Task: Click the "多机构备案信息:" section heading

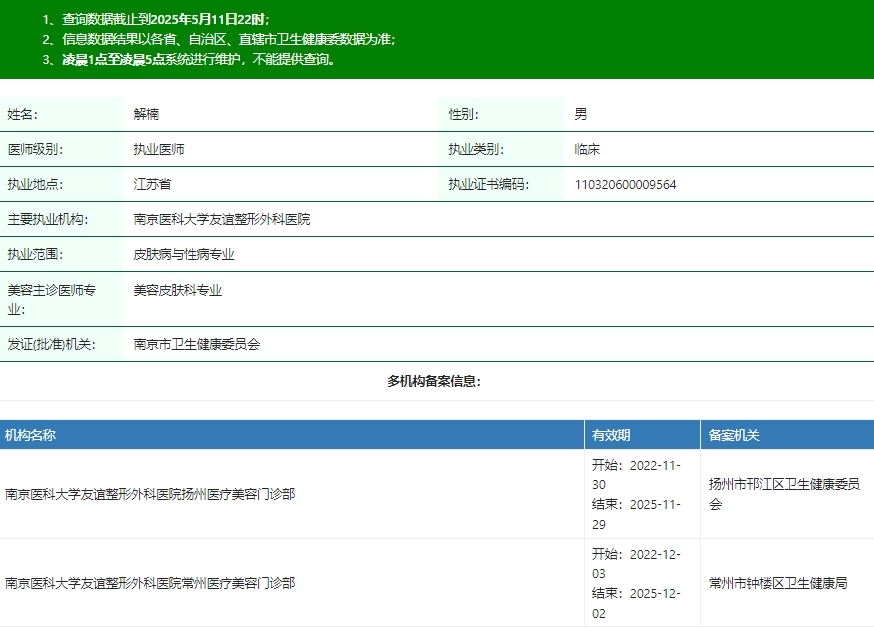Action: pyautogui.click(x=434, y=381)
